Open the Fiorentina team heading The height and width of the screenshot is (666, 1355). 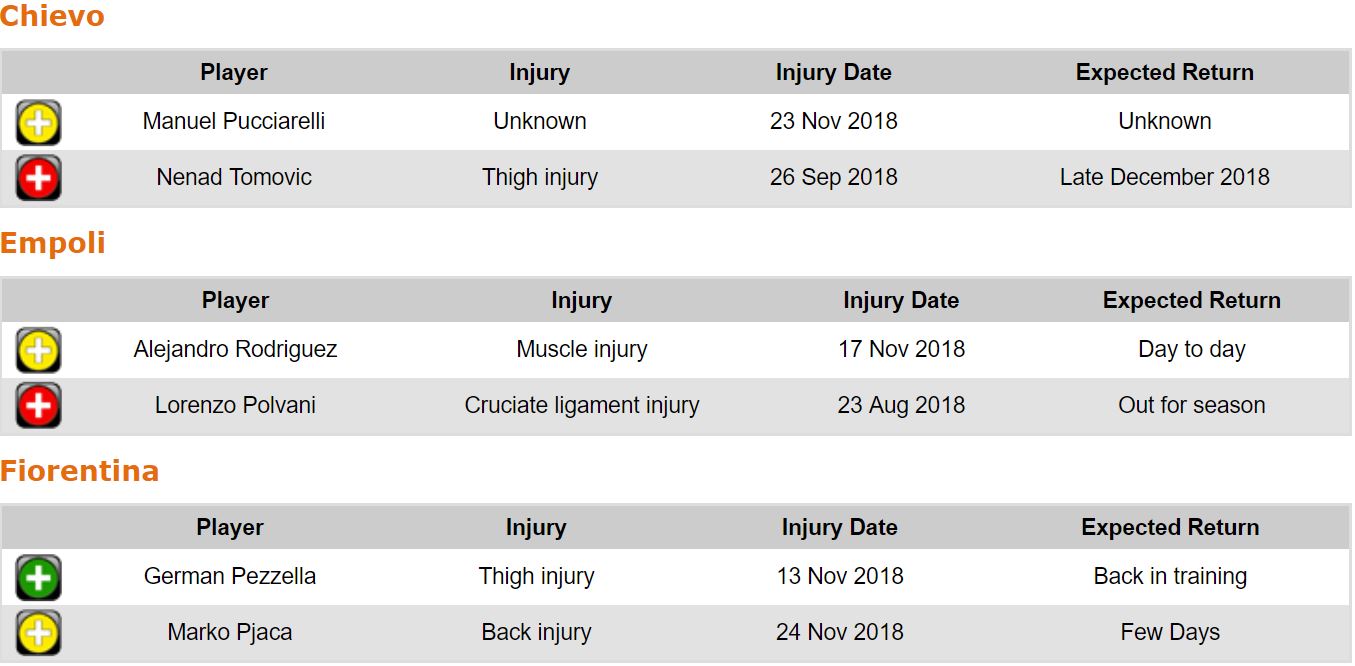80,471
